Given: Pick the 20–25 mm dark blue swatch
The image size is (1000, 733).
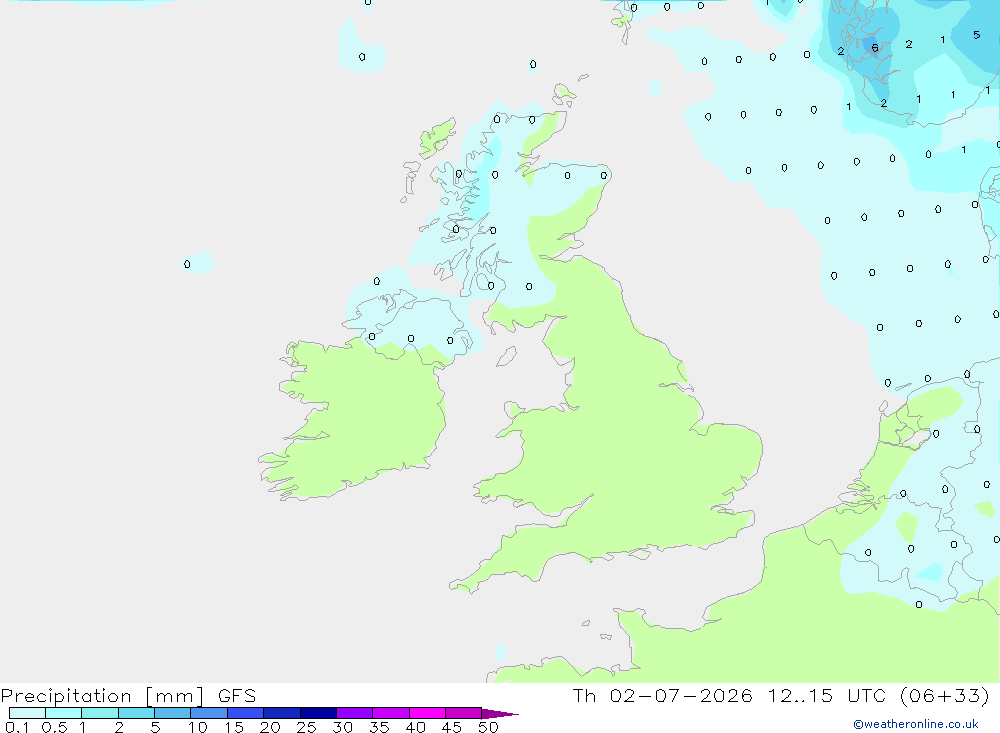Looking at the screenshot, I should click(281, 713).
